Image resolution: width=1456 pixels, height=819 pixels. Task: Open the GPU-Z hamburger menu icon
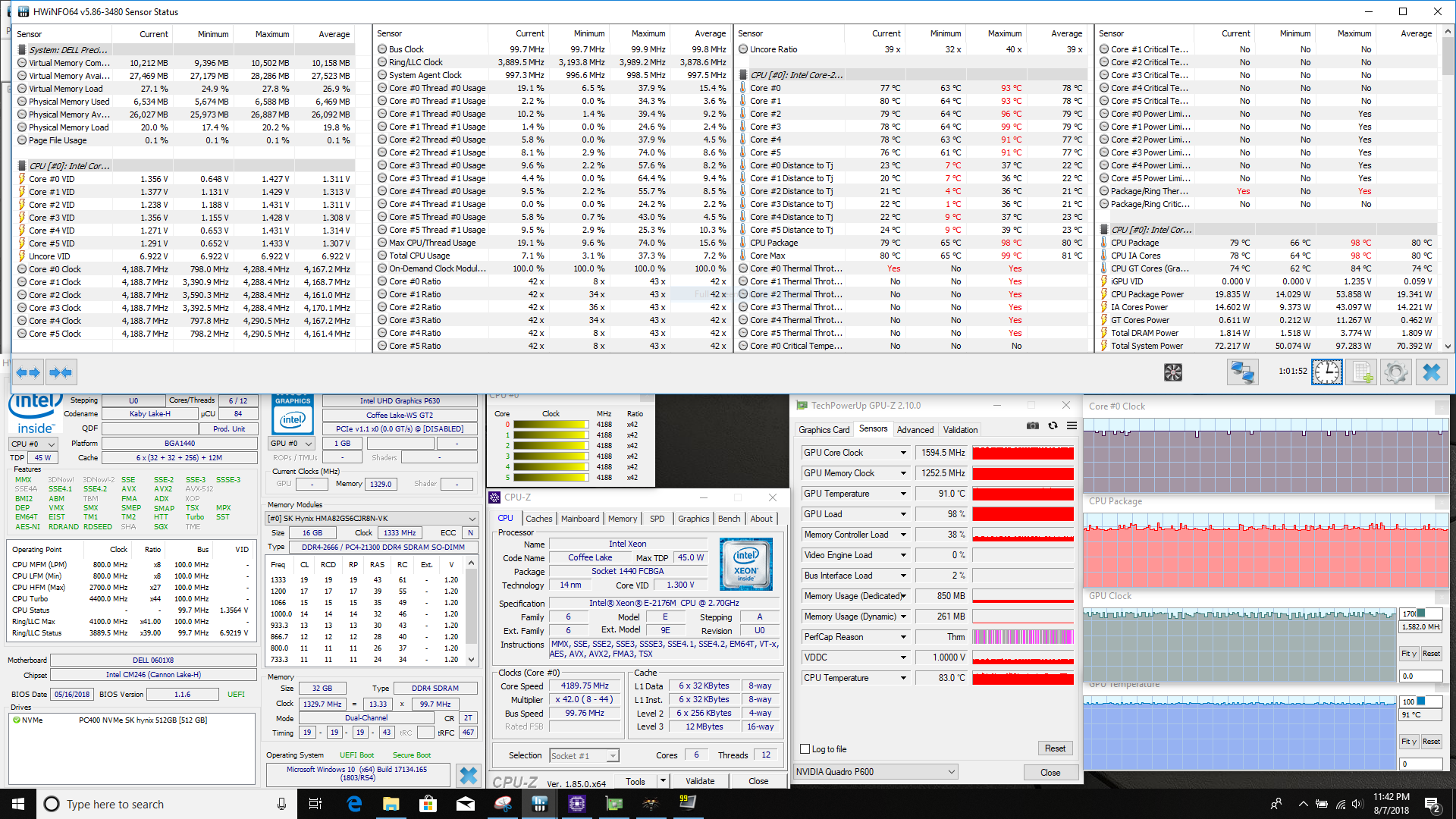pos(1072,426)
